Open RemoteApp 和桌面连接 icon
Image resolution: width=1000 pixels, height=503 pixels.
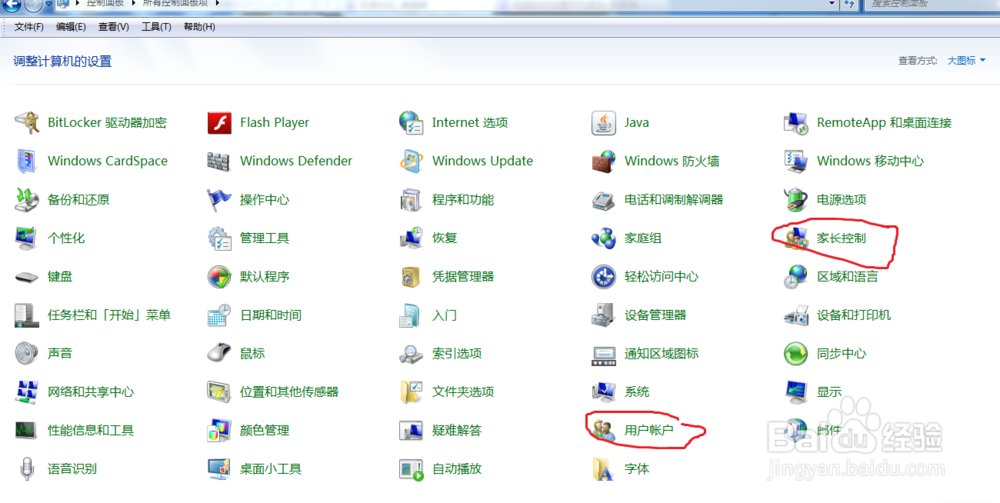pyautogui.click(x=796, y=122)
